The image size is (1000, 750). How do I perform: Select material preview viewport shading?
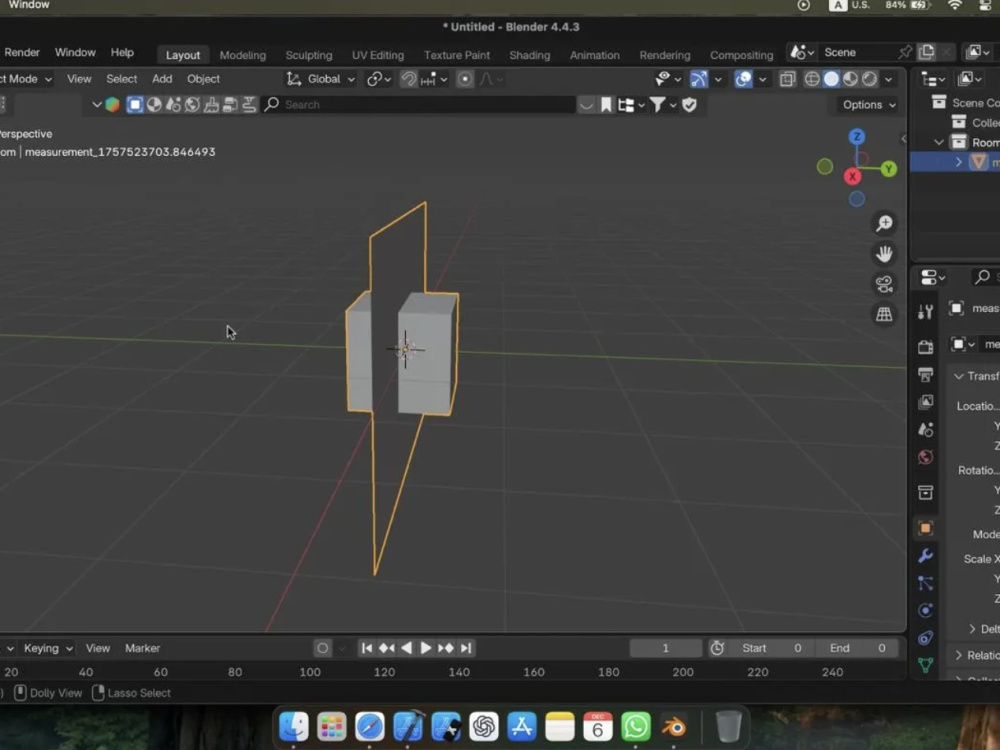[850, 79]
